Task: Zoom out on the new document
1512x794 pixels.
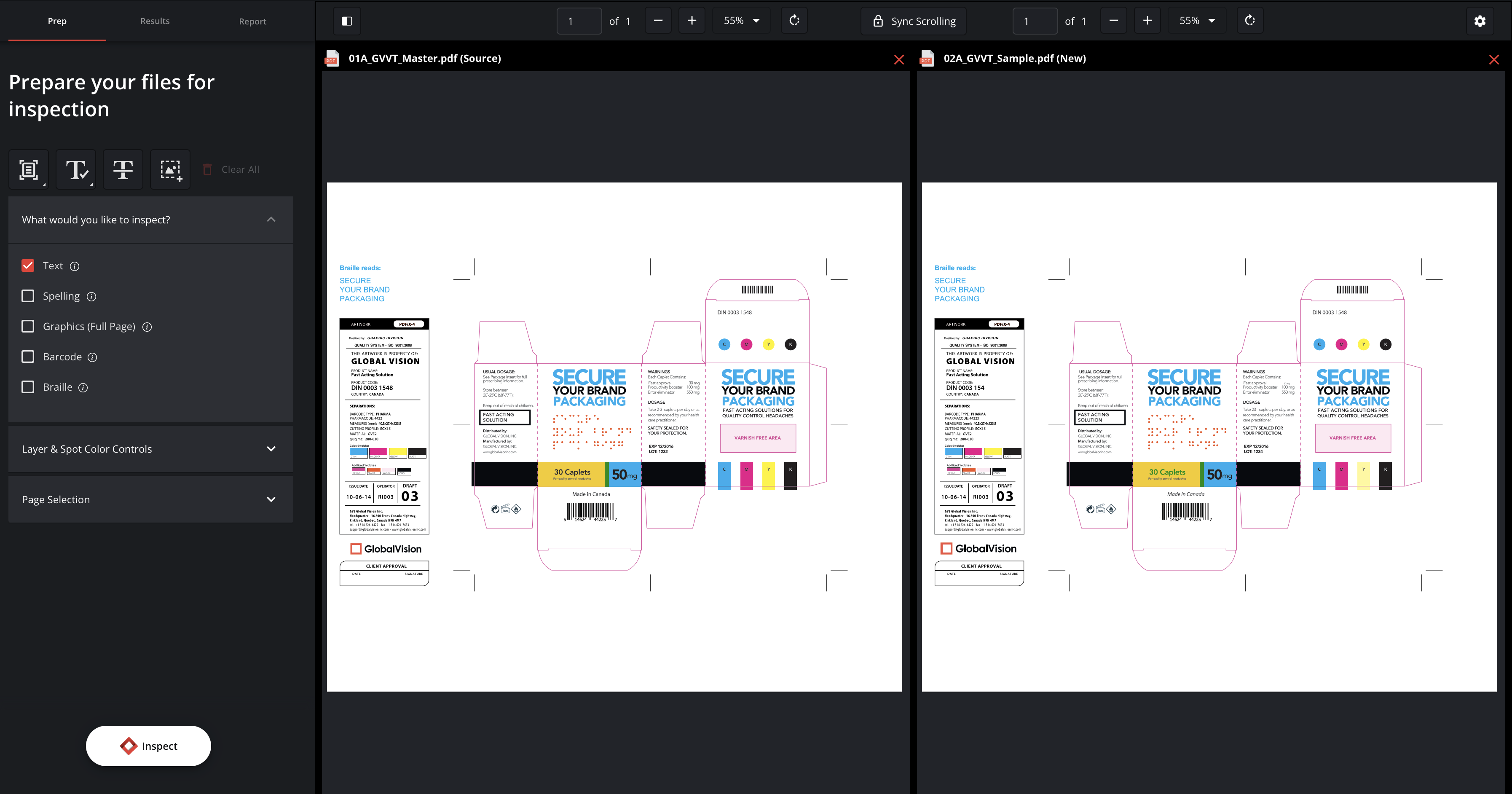Action: (x=1113, y=21)
